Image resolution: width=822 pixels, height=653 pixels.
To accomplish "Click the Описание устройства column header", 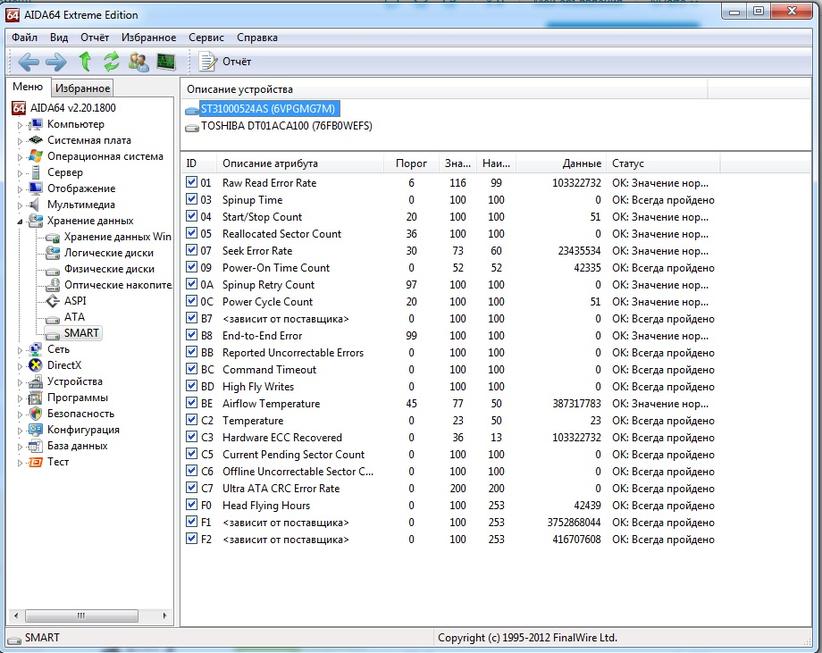I will (444, 89).
